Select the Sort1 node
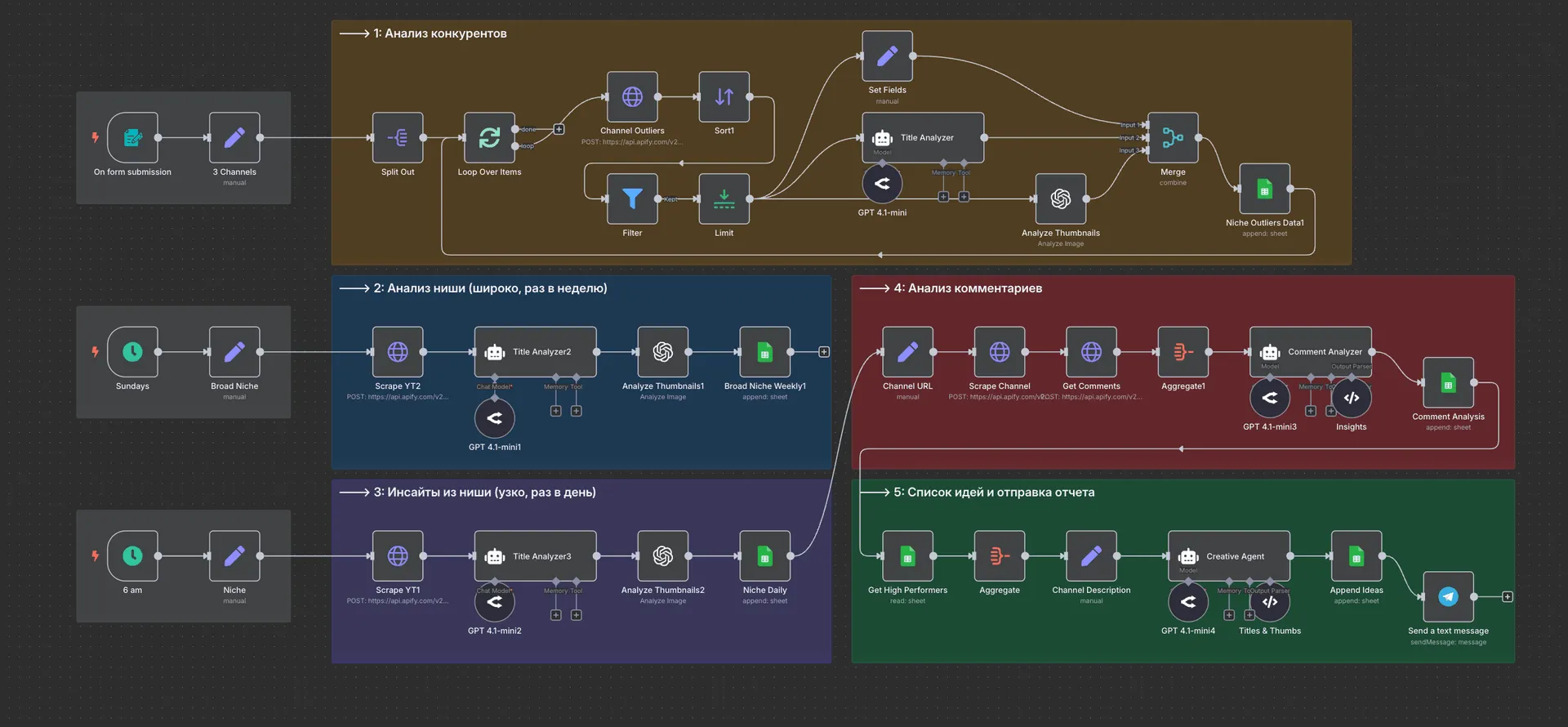 [x=724, y=97]
